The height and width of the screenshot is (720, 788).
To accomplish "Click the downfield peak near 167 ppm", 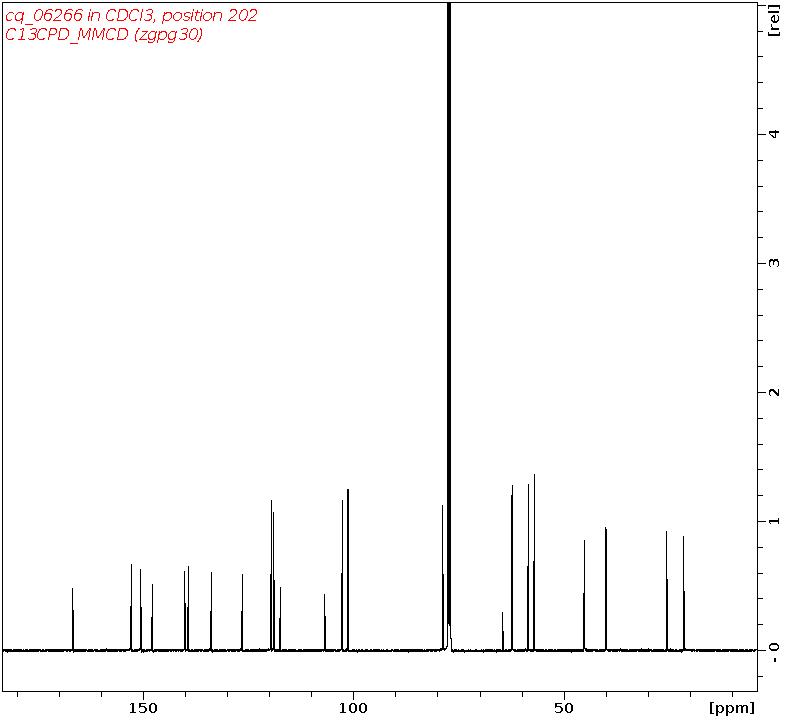I will coord(73,620).
